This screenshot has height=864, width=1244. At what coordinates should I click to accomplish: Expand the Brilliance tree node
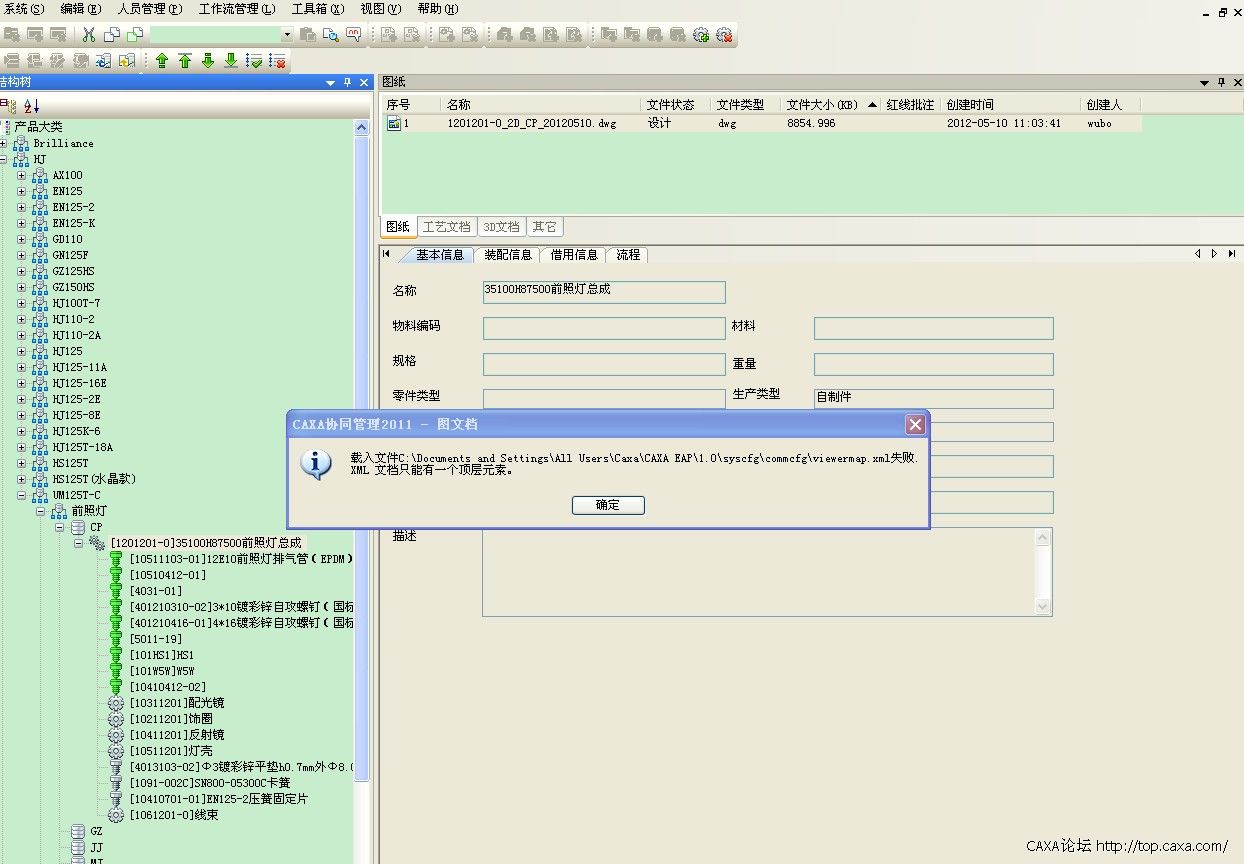3,143
